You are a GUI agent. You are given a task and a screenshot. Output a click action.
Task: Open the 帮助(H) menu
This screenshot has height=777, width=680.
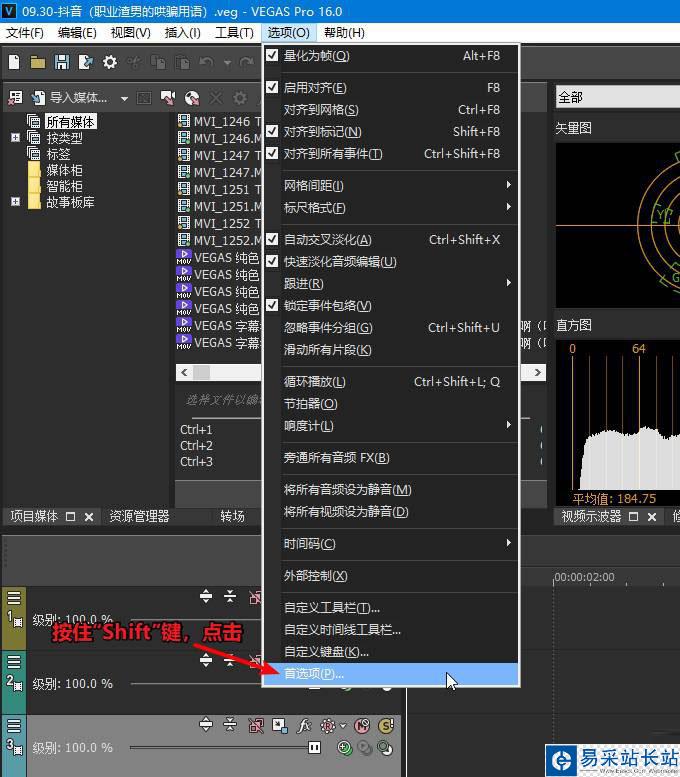[x=344, y=33]
